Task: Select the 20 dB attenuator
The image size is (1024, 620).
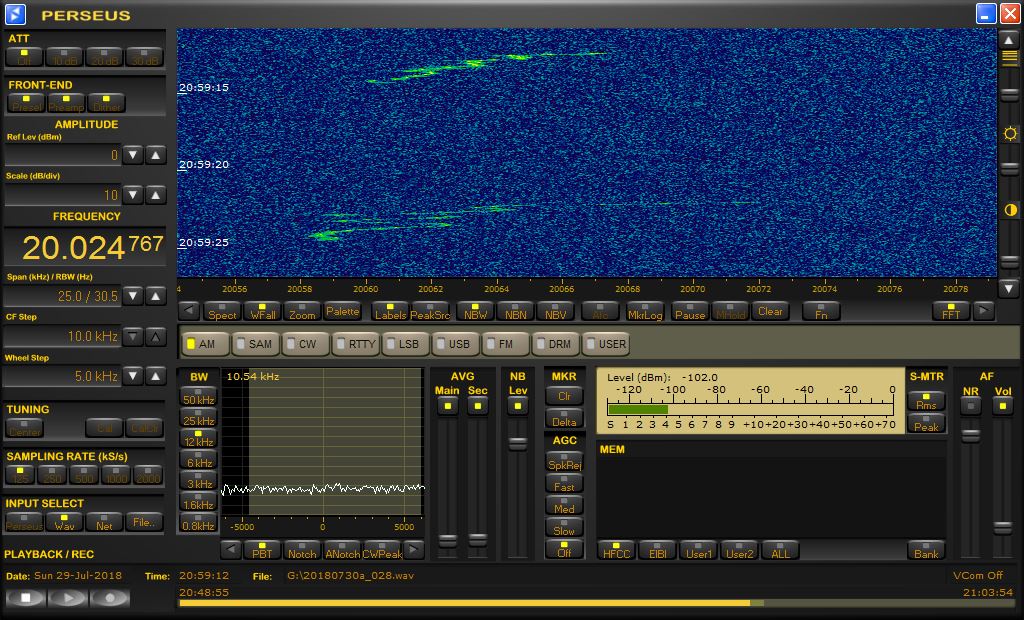Action: pyautogui.click(x=104, y=57)
